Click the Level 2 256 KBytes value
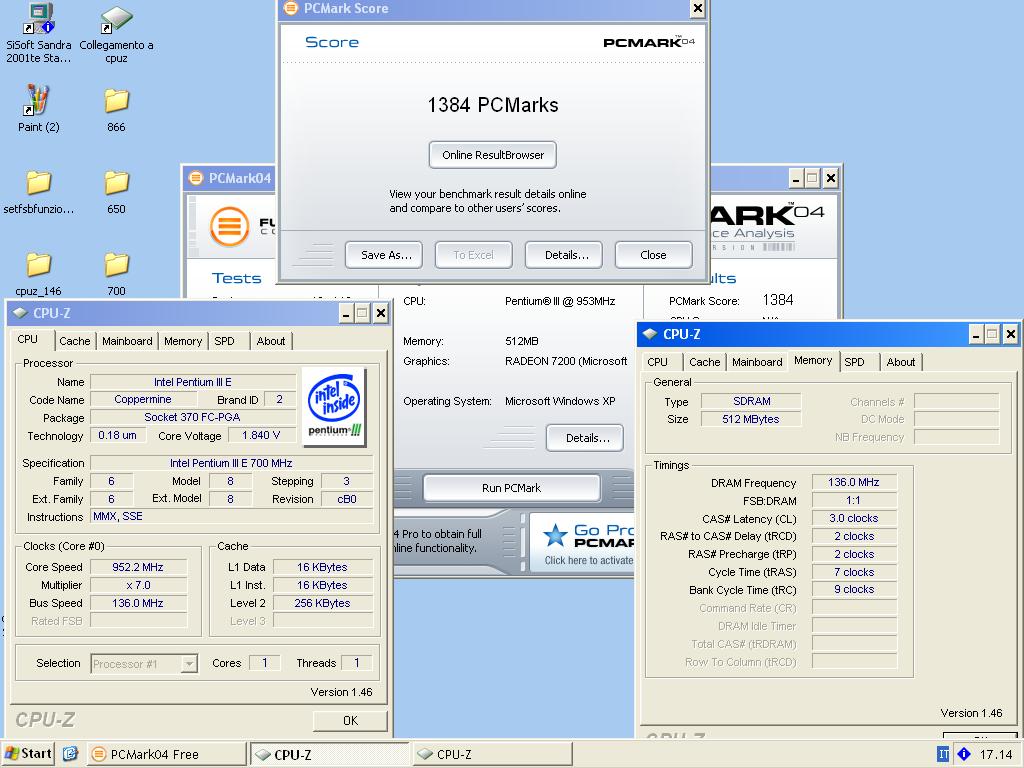1024x768 pixels. point(323,603)
